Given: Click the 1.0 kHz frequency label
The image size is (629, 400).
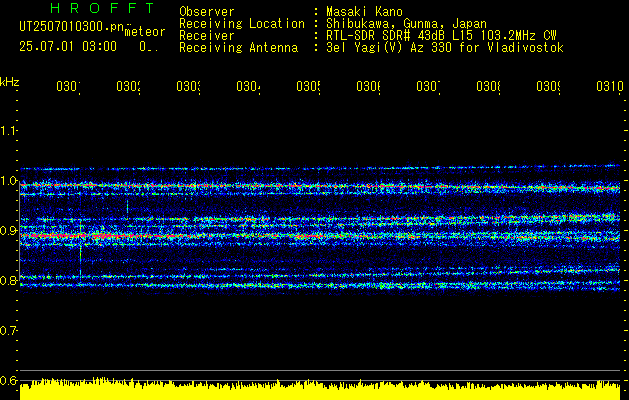Looking at the screenshot, I should tap(8, 181).
